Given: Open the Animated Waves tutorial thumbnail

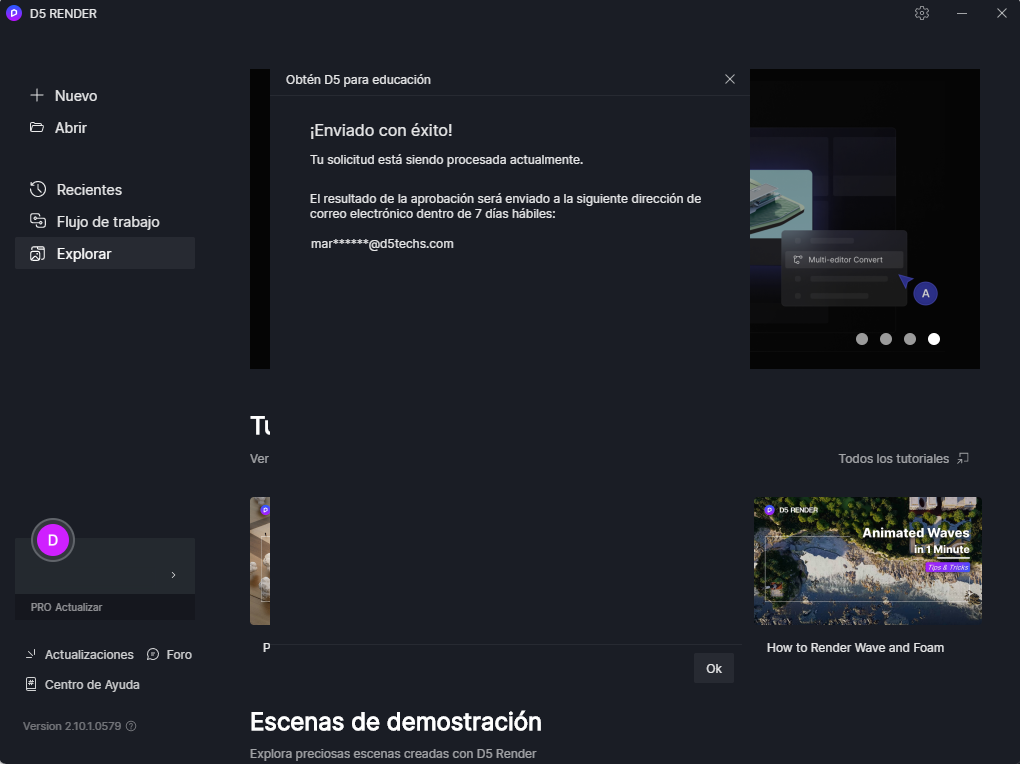Looking at the screenshot, I should point(867,560).
